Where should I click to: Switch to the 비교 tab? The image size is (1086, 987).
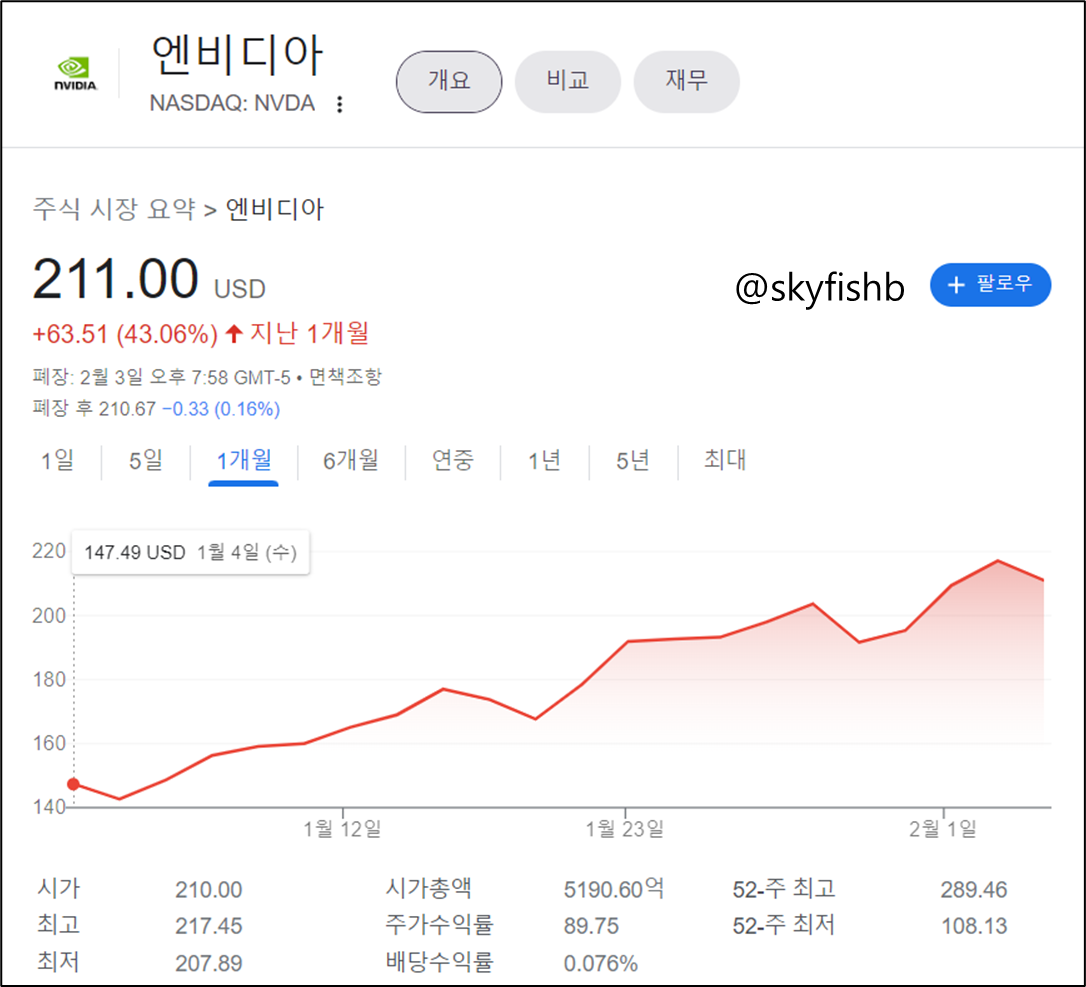[x=568, y=81]
